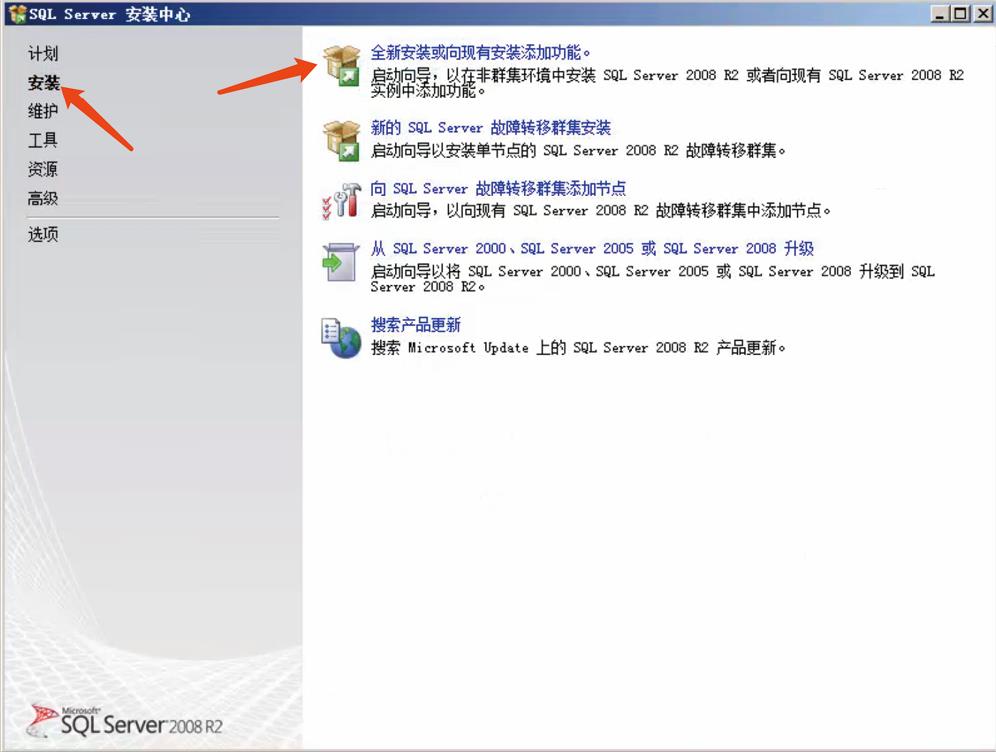This screenshot has height=752, width=996.
Task: Launch 新的 SQL Server 故障转移群集安装
Action: coord(490,128)
